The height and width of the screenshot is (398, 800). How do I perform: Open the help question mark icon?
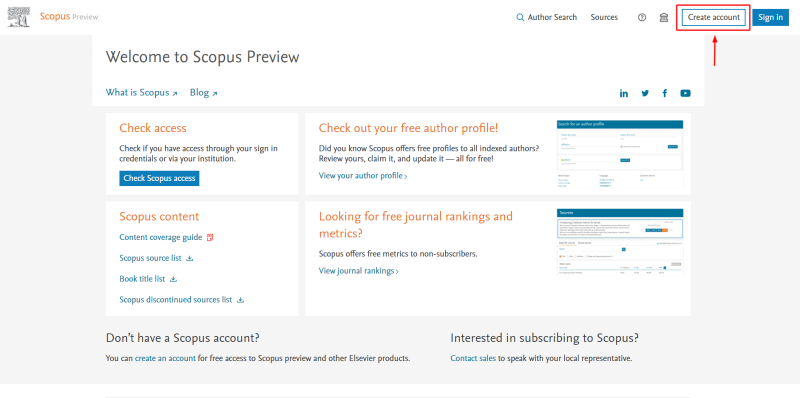coord(642,17)
